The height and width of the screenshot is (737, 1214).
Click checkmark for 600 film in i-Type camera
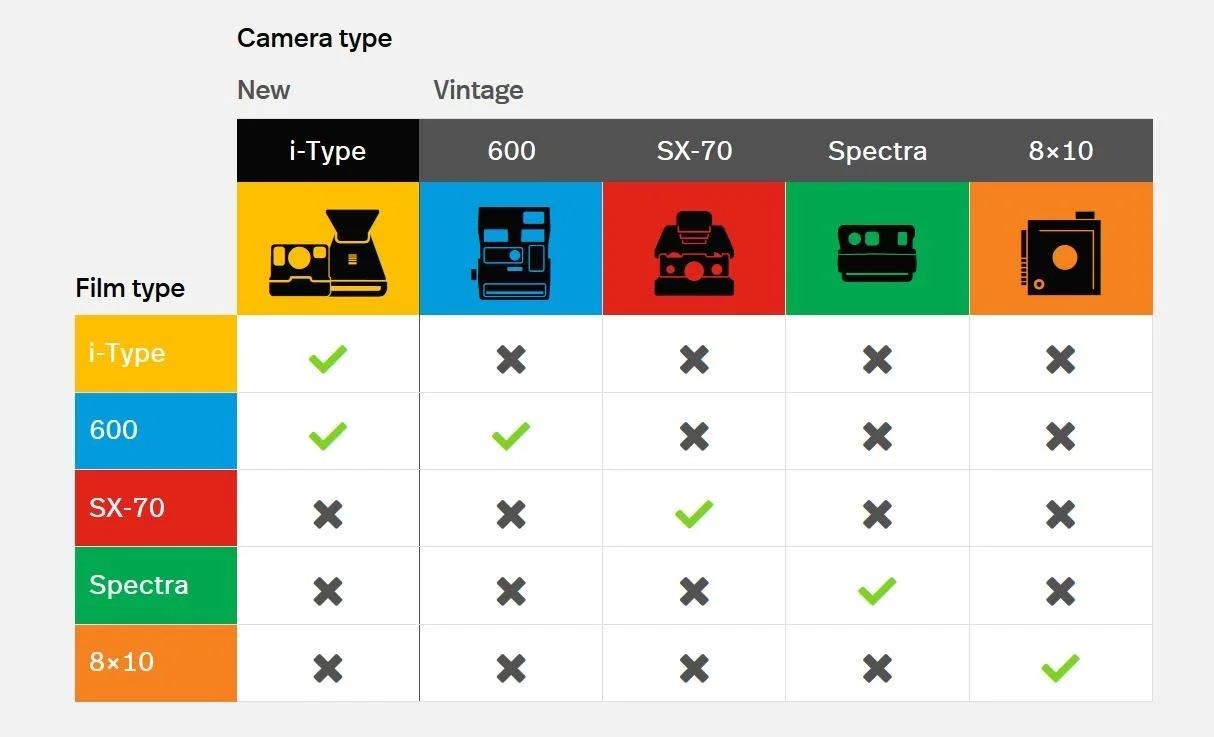(327, 435)
